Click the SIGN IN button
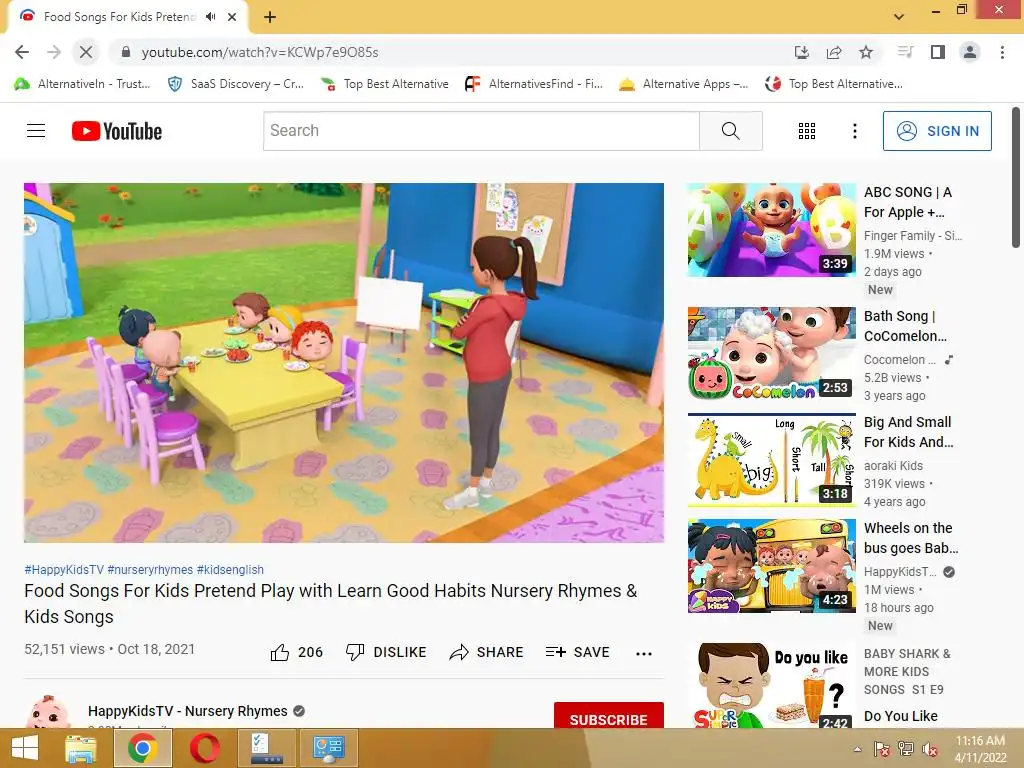 coord(937,131)
